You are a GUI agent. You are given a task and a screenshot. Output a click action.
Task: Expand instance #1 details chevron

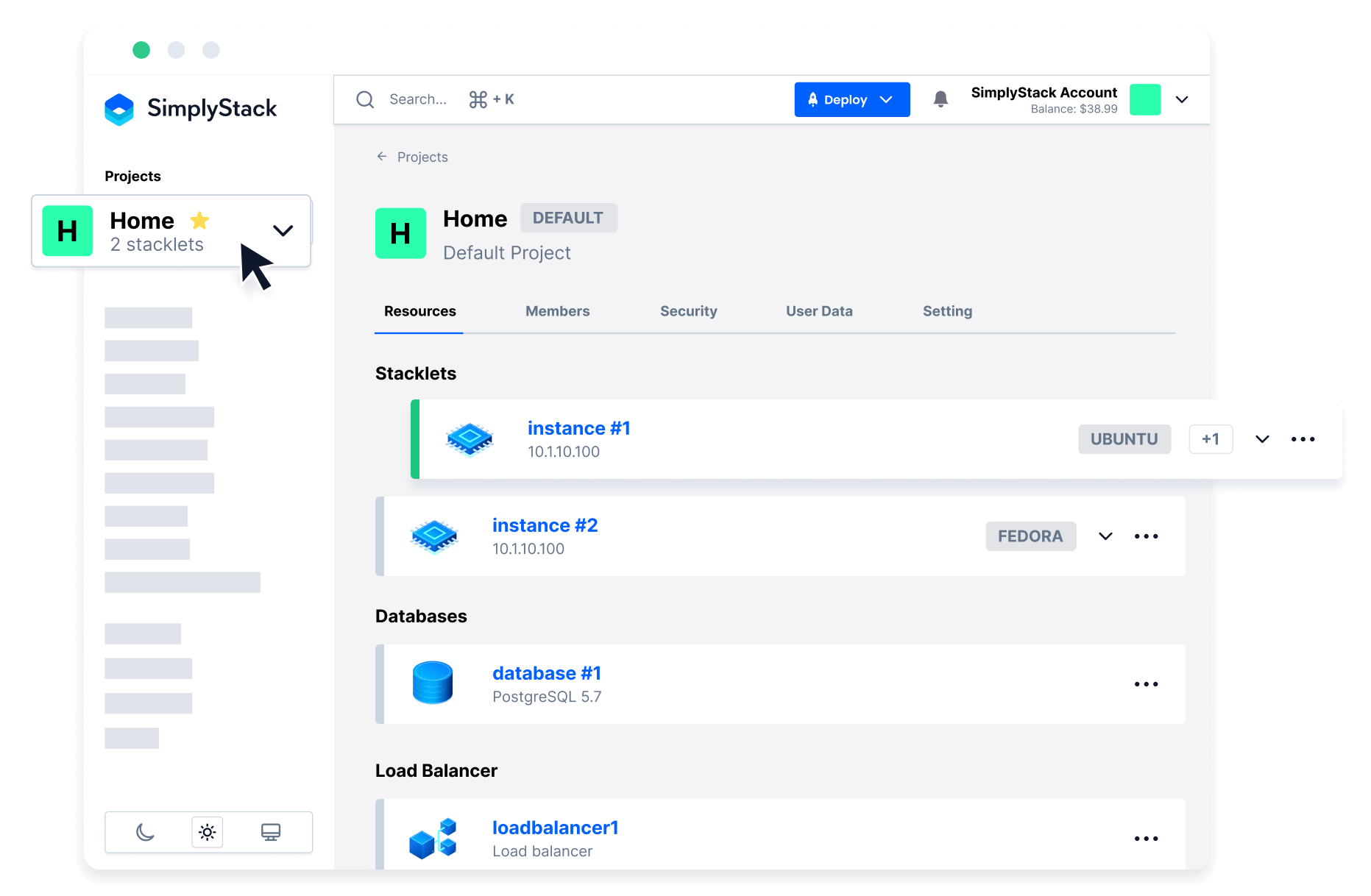1262,439
